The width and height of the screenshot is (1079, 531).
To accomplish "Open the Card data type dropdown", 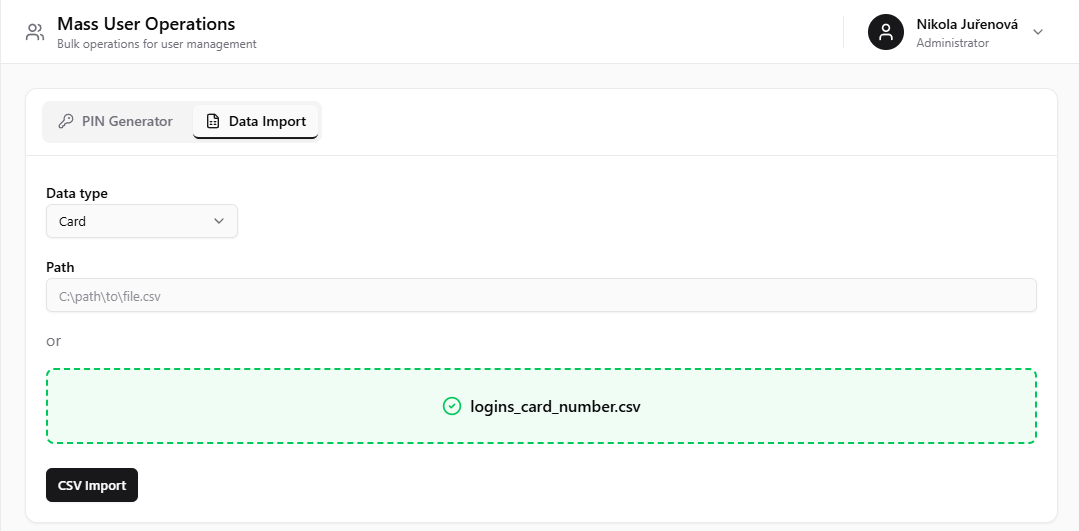I will coord(142,221).
